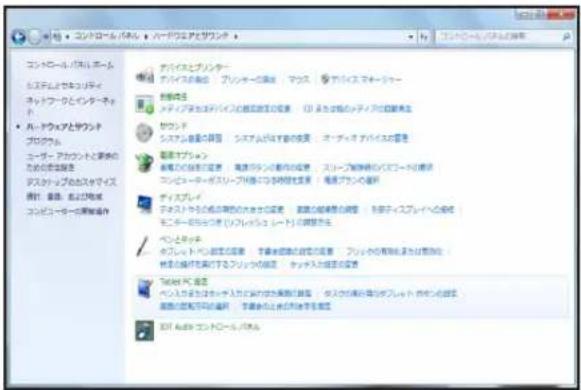
Task: Open ネットワークとインターネット in the sidebar
Action: click(x=71, y=106)
